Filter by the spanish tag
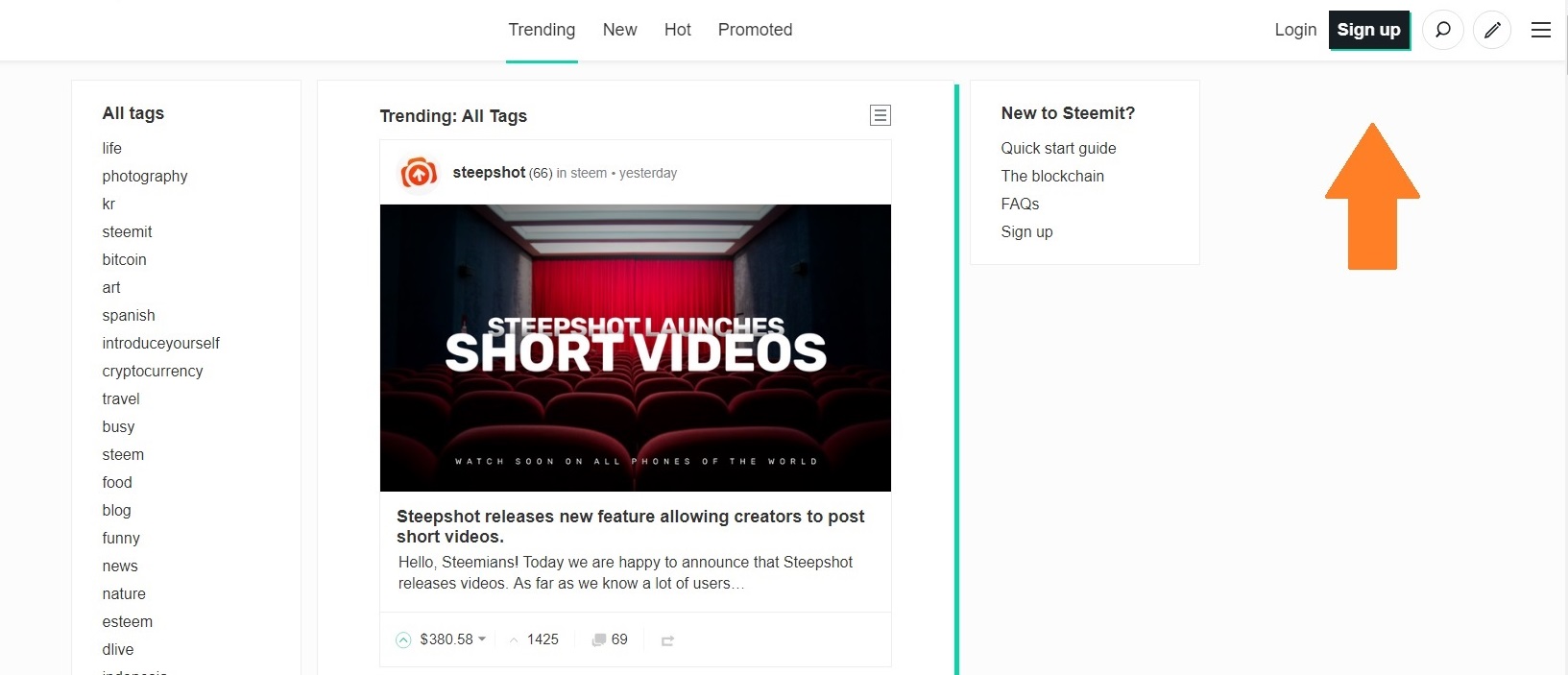Image resolution: width=1568 pixels, height=675 pixels. tap(129, 315)
